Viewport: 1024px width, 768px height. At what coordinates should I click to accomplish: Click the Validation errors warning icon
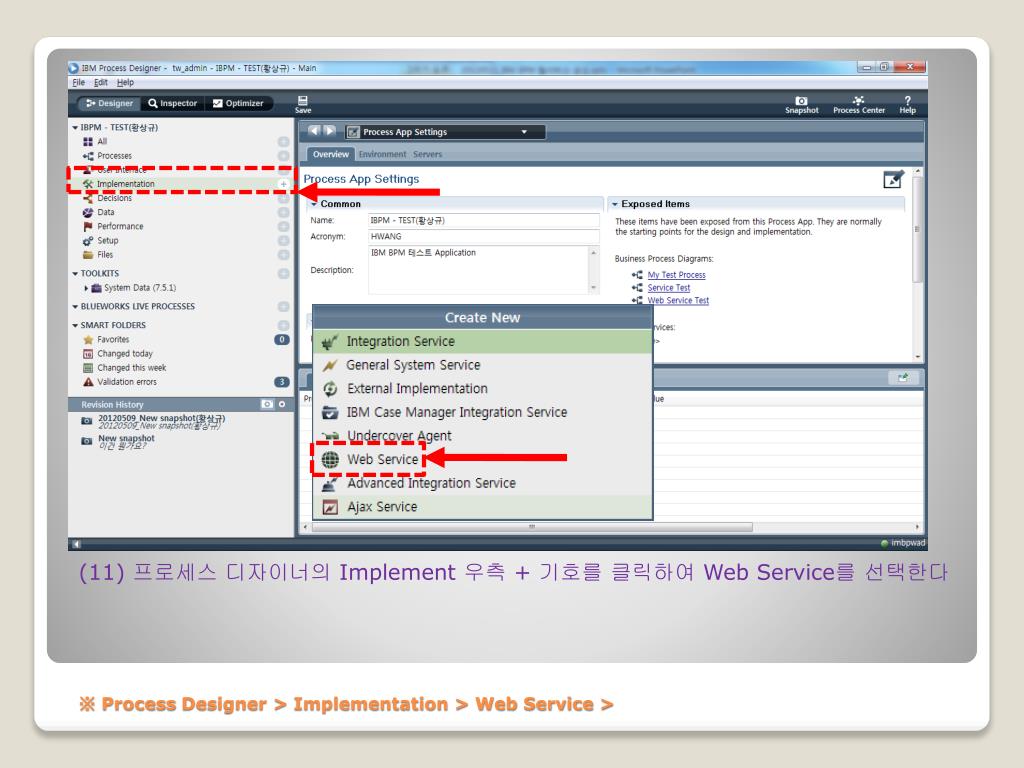tap(88, 382)
